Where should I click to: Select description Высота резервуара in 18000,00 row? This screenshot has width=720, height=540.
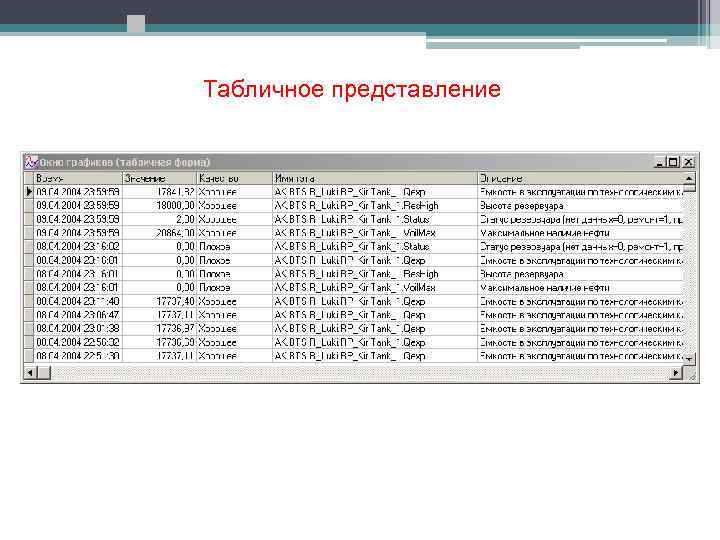581,205
